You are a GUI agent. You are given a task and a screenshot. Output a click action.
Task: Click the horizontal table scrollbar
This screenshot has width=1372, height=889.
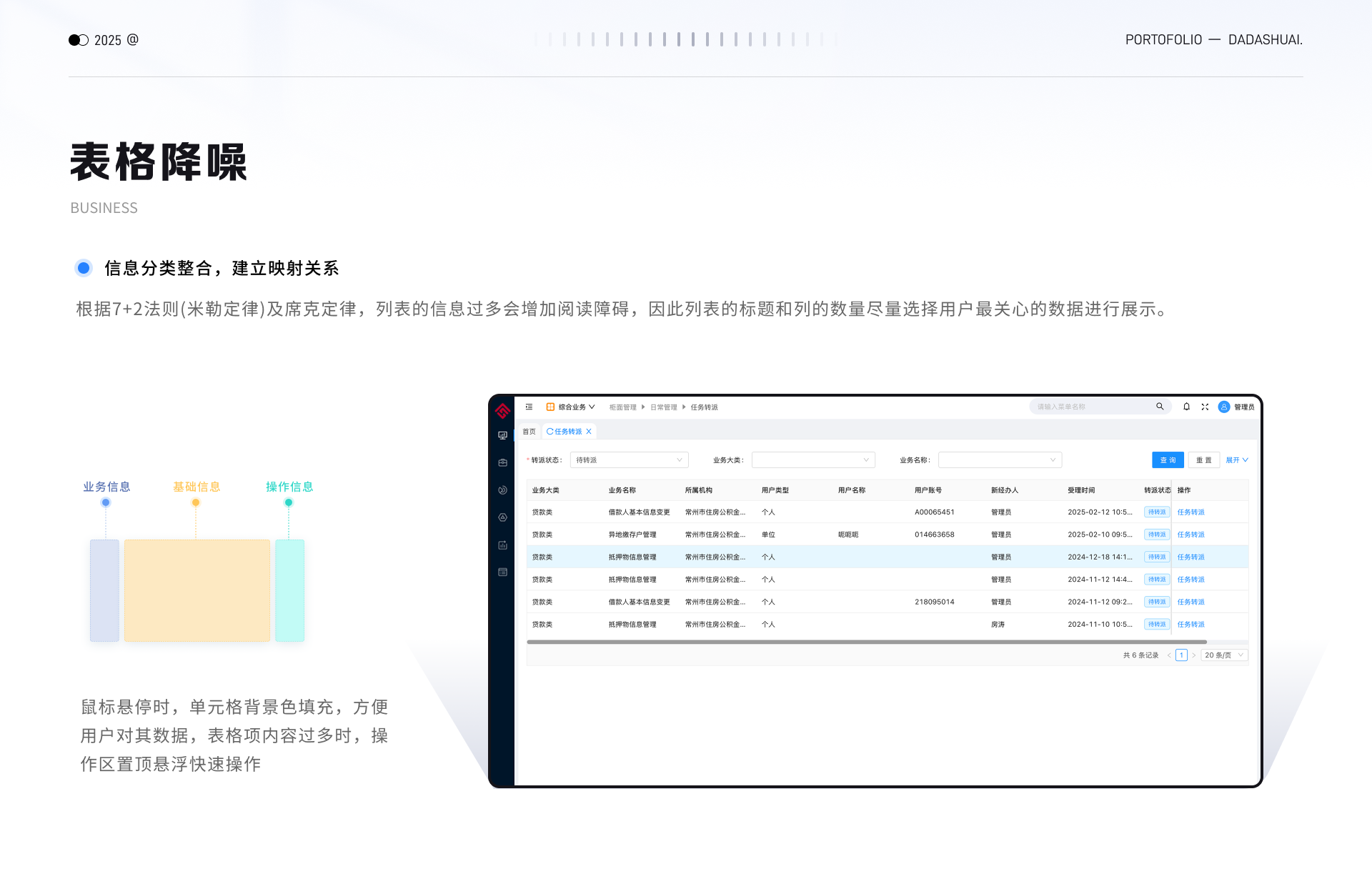(x=866, y=642)
